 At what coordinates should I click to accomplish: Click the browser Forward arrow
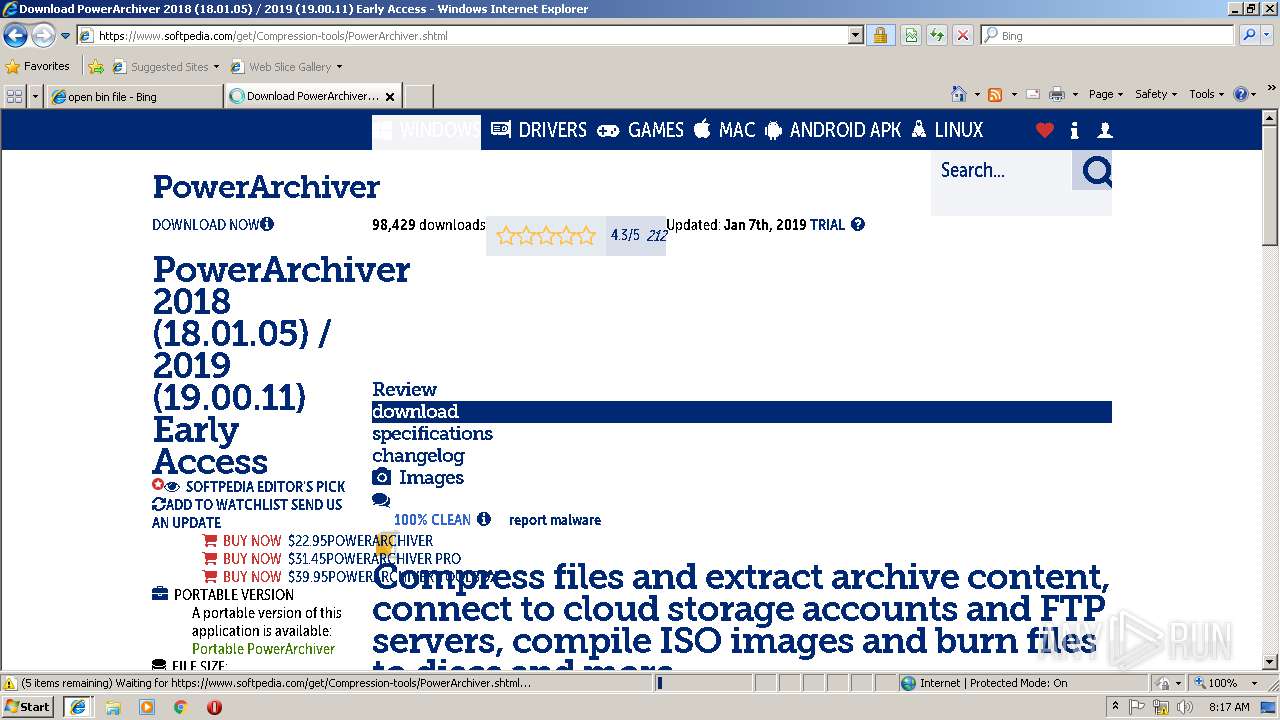pyautogui.click(x=43, y=36)
